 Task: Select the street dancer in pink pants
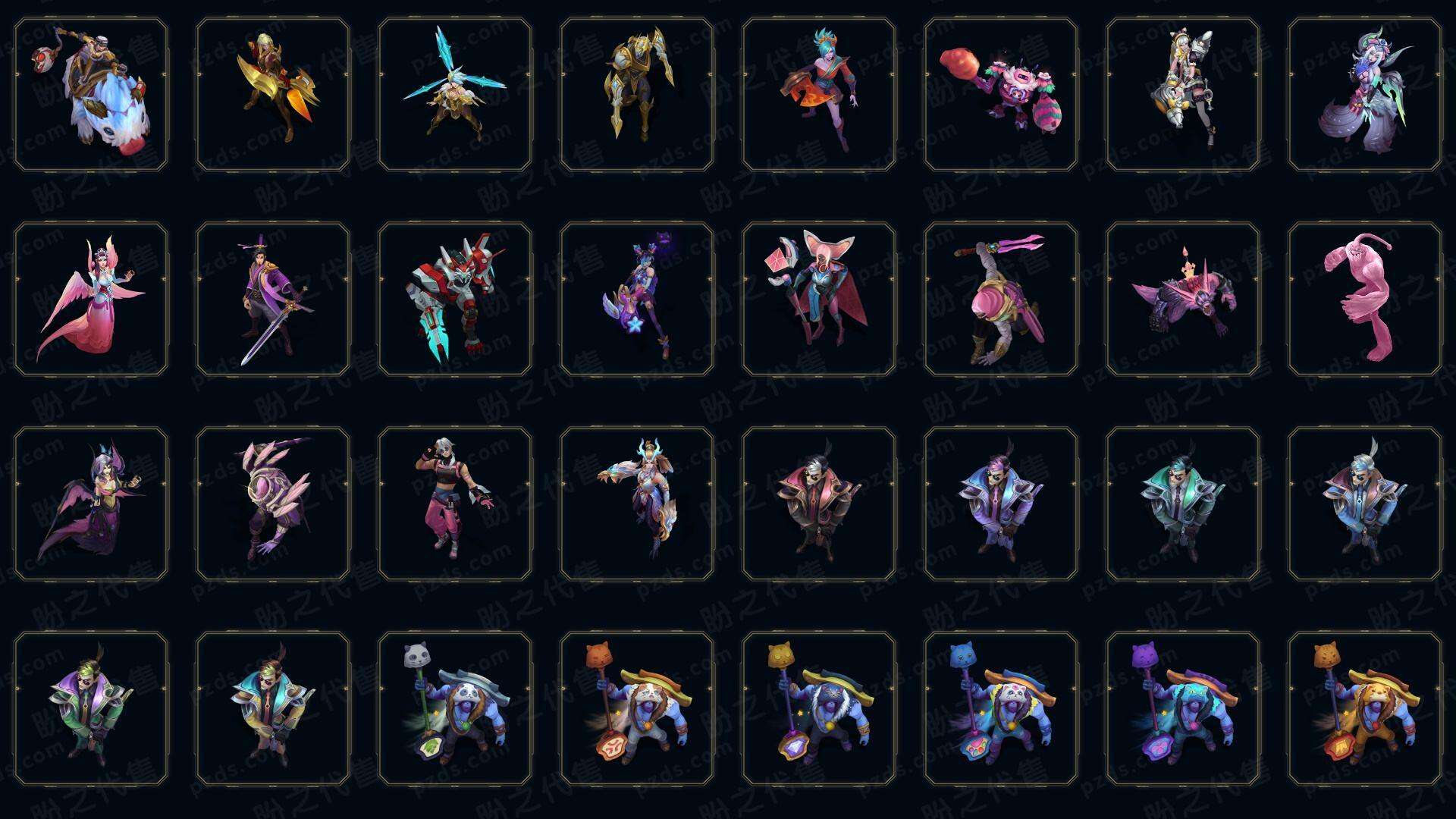[455, 504]
